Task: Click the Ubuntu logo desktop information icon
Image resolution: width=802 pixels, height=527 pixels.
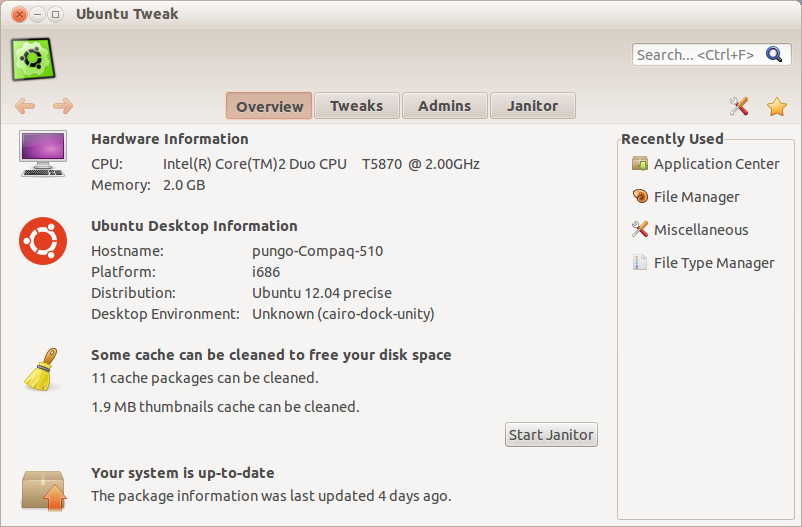Action: coord(43,240)
